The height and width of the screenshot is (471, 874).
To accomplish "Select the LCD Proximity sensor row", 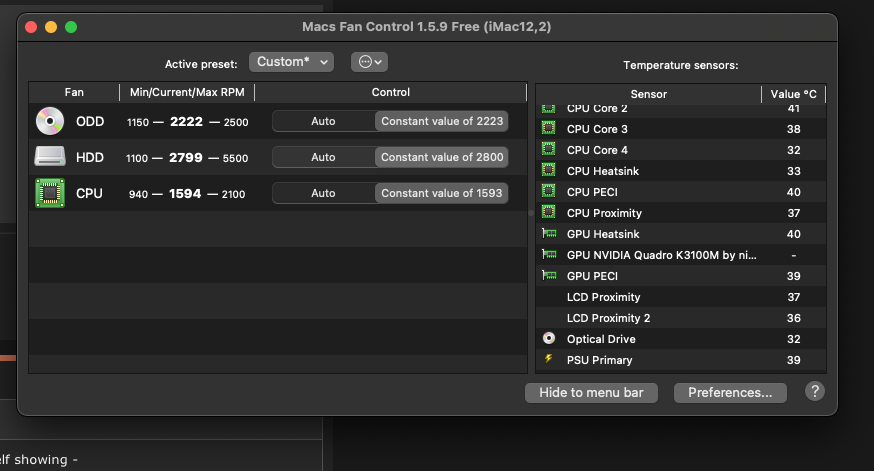I will click(681, 297).
